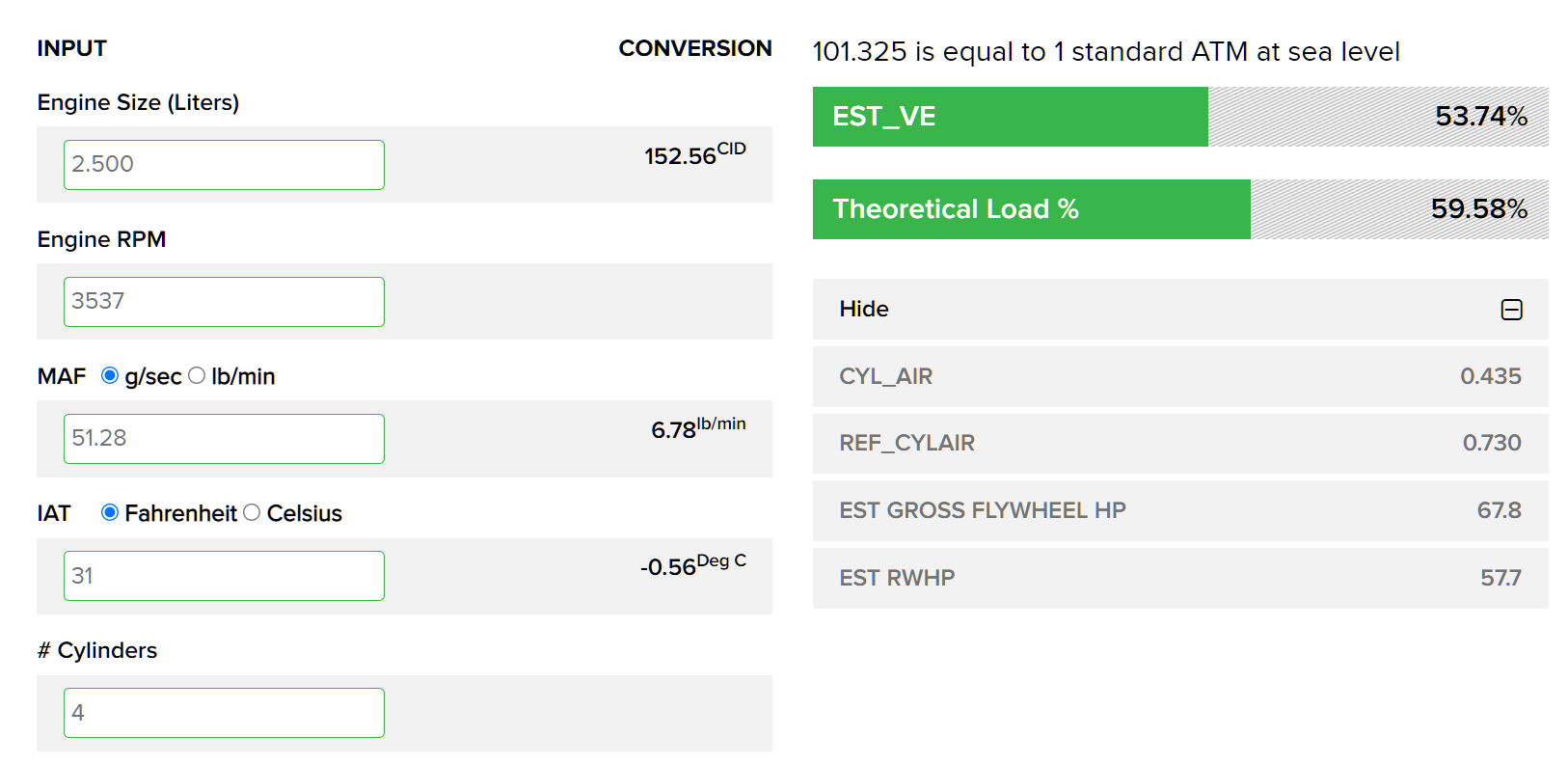Click the EST_VE progress bar
This screenshot has height=764, width=1568.
click(1179, 117)
